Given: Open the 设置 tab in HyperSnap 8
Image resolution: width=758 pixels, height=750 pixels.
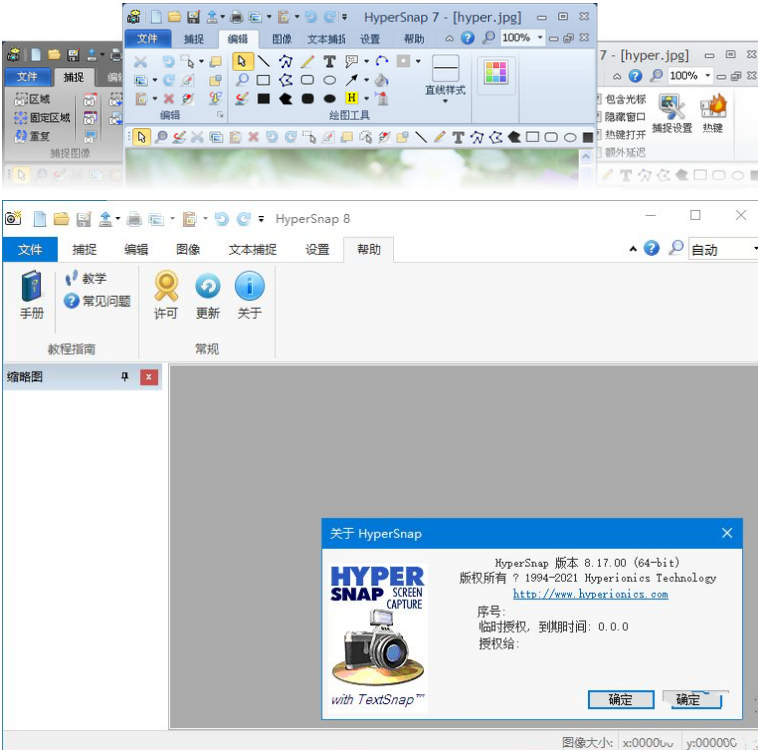Looking at the screenshot, I should 317,250.
